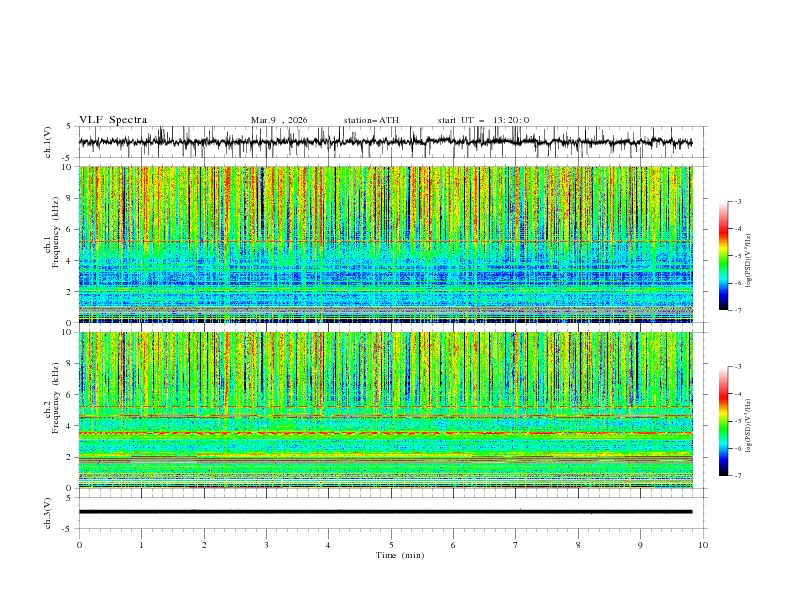Click the 'ch.3(V)' waveform axis label

point(48,513)
